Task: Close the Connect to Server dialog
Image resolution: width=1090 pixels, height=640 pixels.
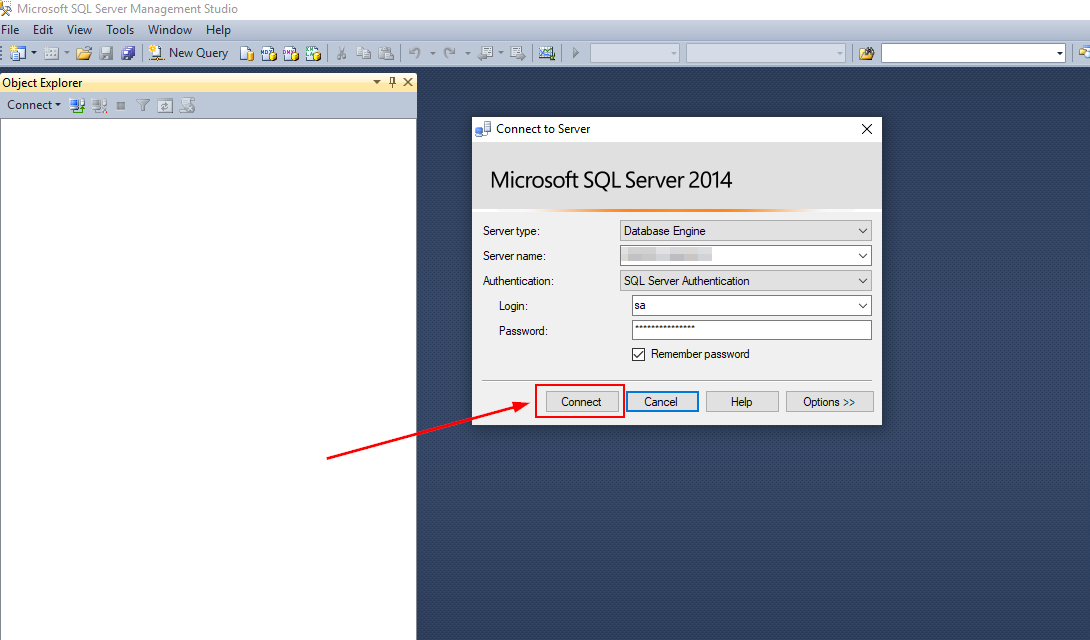Action: coord(866,129)
